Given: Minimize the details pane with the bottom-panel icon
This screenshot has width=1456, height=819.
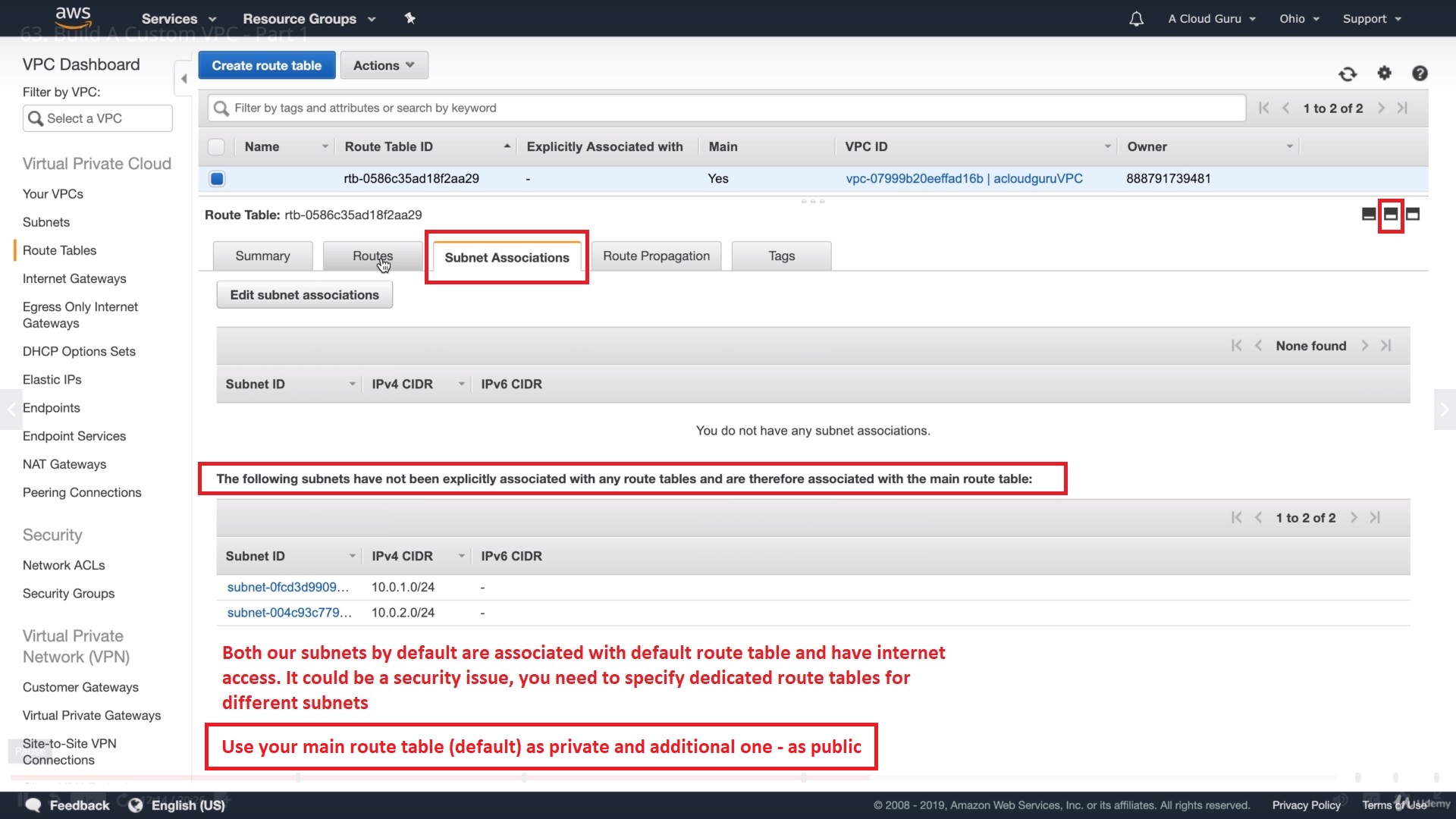Looking at the screenshot, I should [x=1369, y=215].
